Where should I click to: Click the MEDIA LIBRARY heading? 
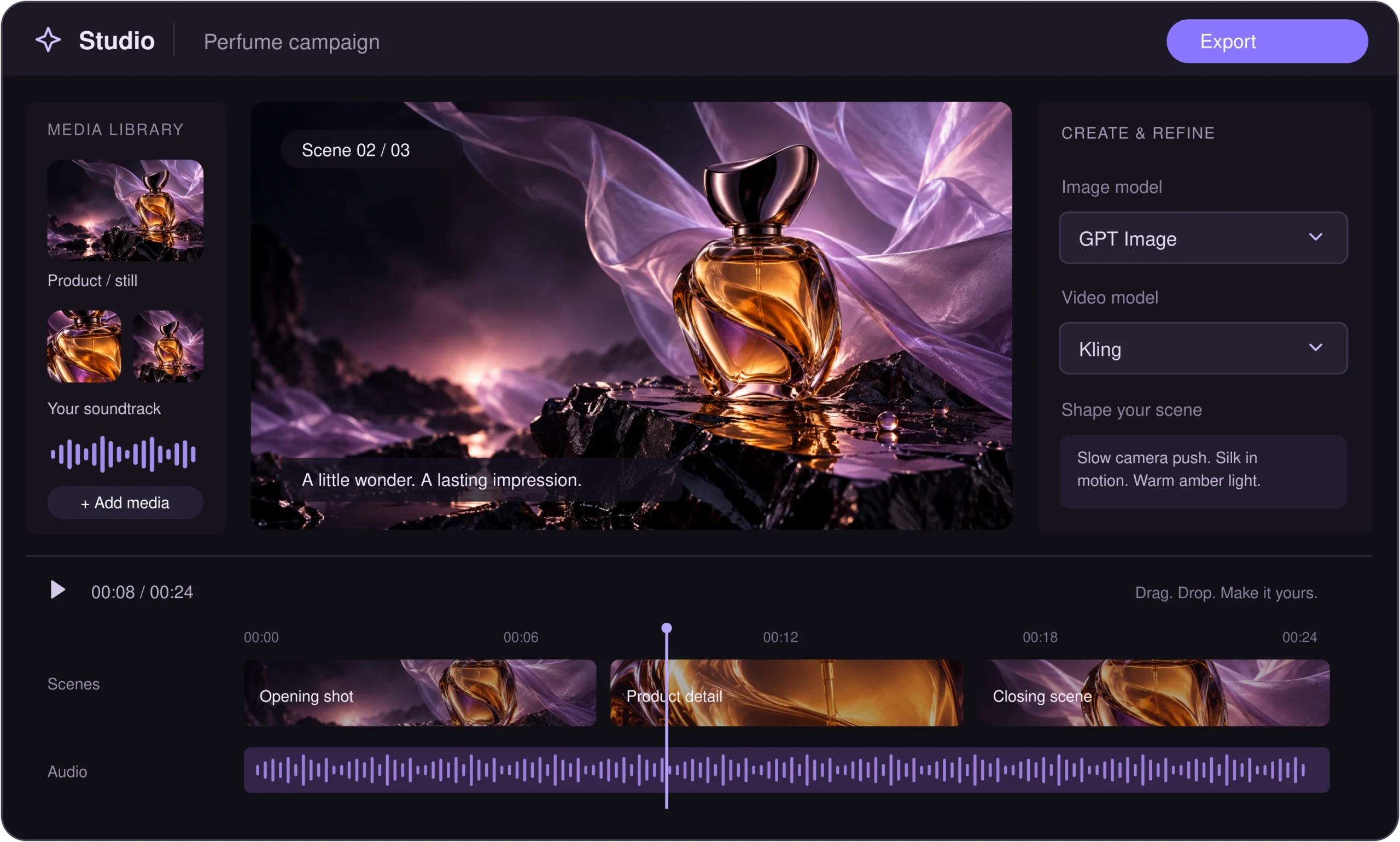(x=116, y=130)
